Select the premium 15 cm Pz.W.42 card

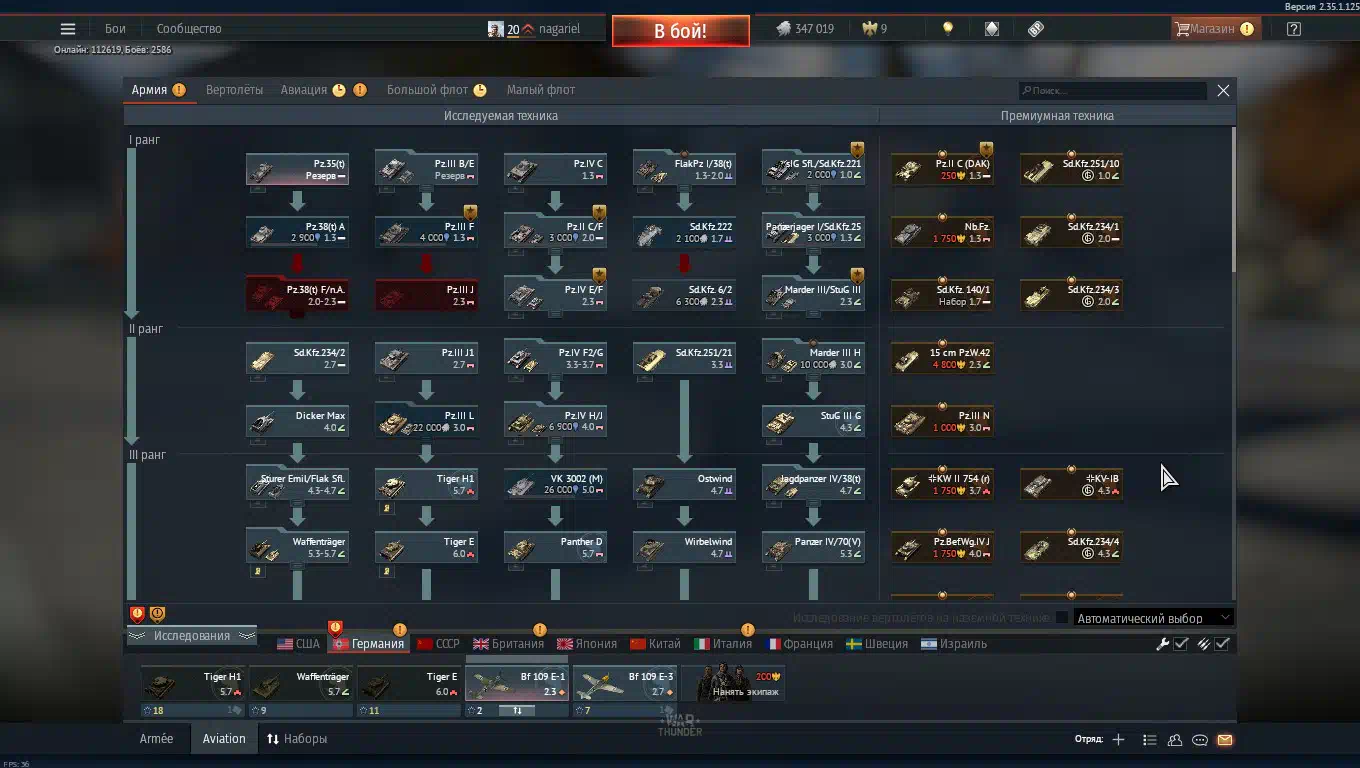pos(942,358)
